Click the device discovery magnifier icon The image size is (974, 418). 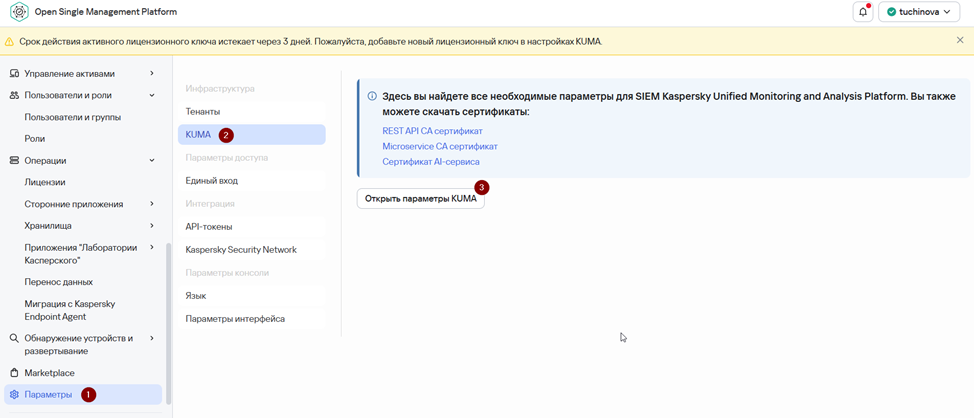(14, 338)
